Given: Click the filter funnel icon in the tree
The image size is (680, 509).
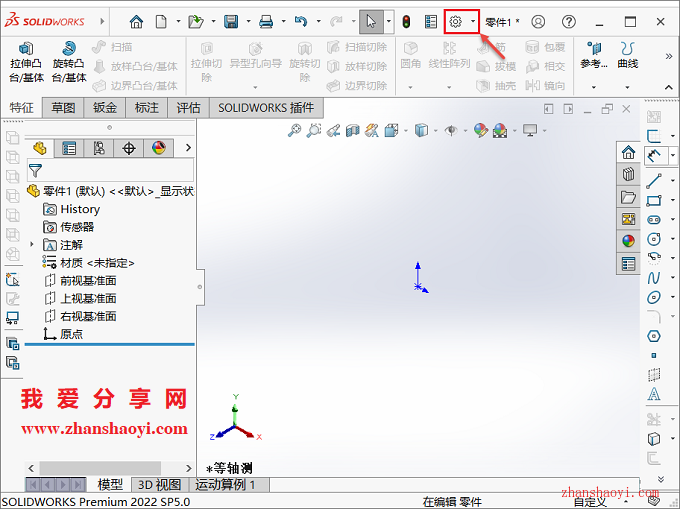Looking at the screenshot, I should (35, 170).
